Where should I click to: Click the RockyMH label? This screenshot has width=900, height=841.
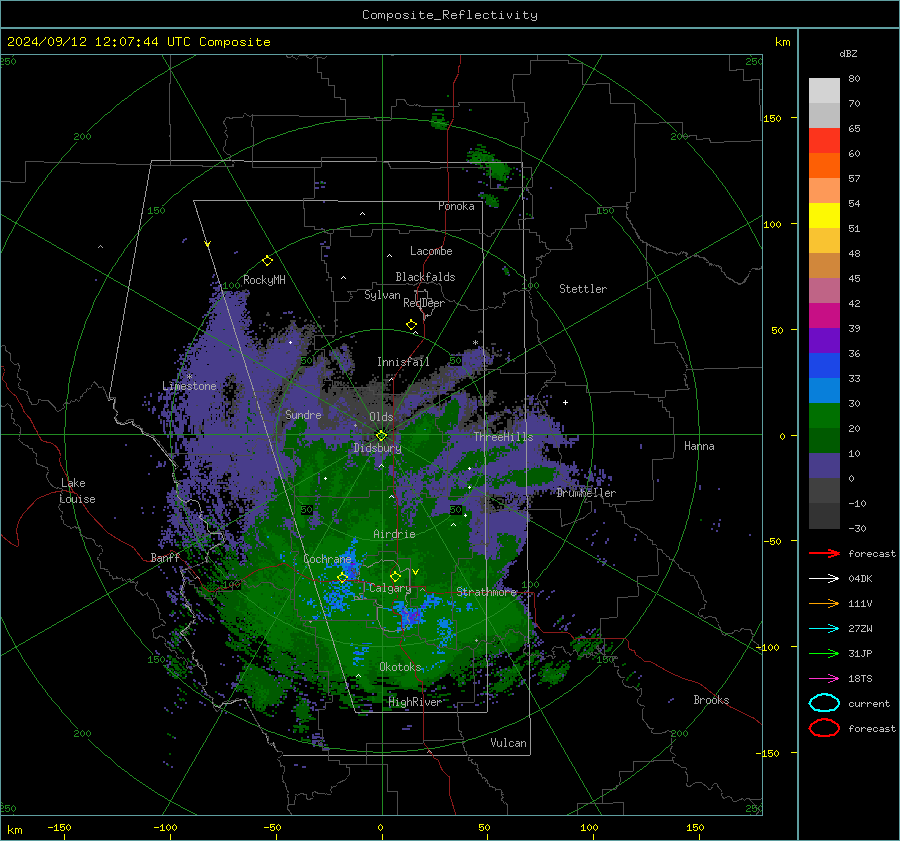264,280
